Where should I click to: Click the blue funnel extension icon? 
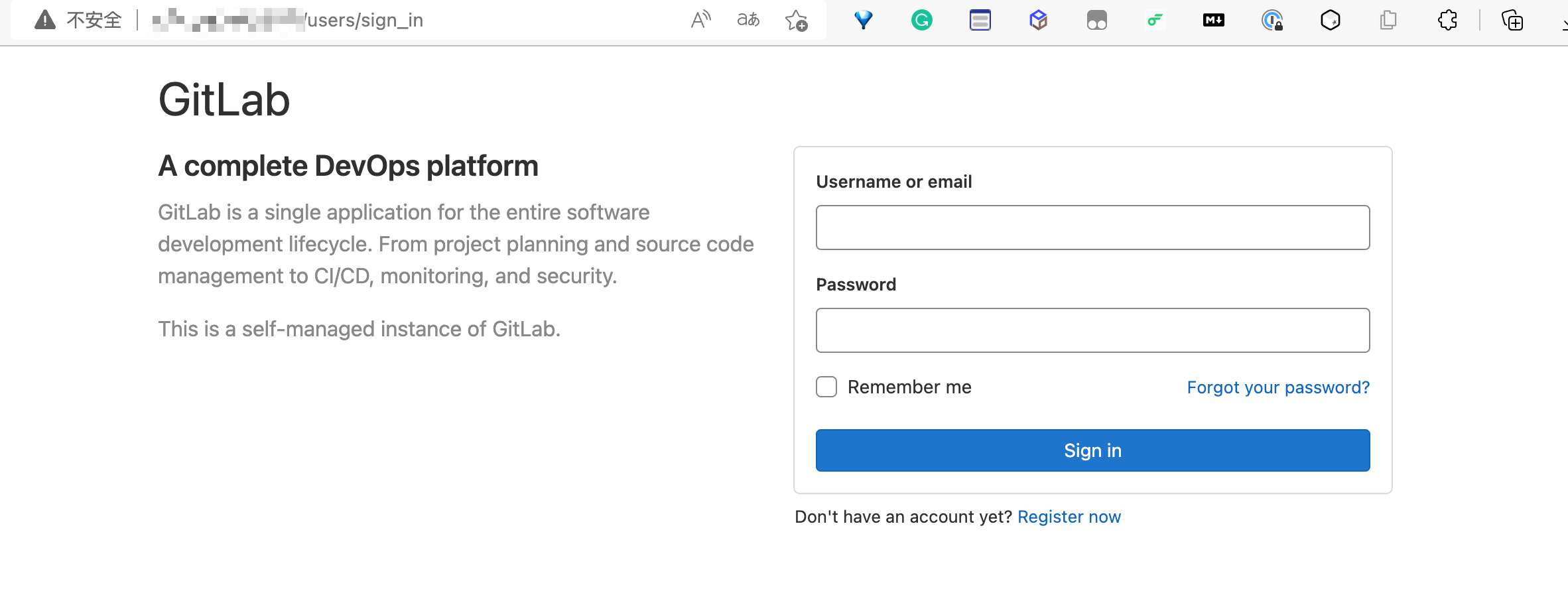tap(863, 20)
